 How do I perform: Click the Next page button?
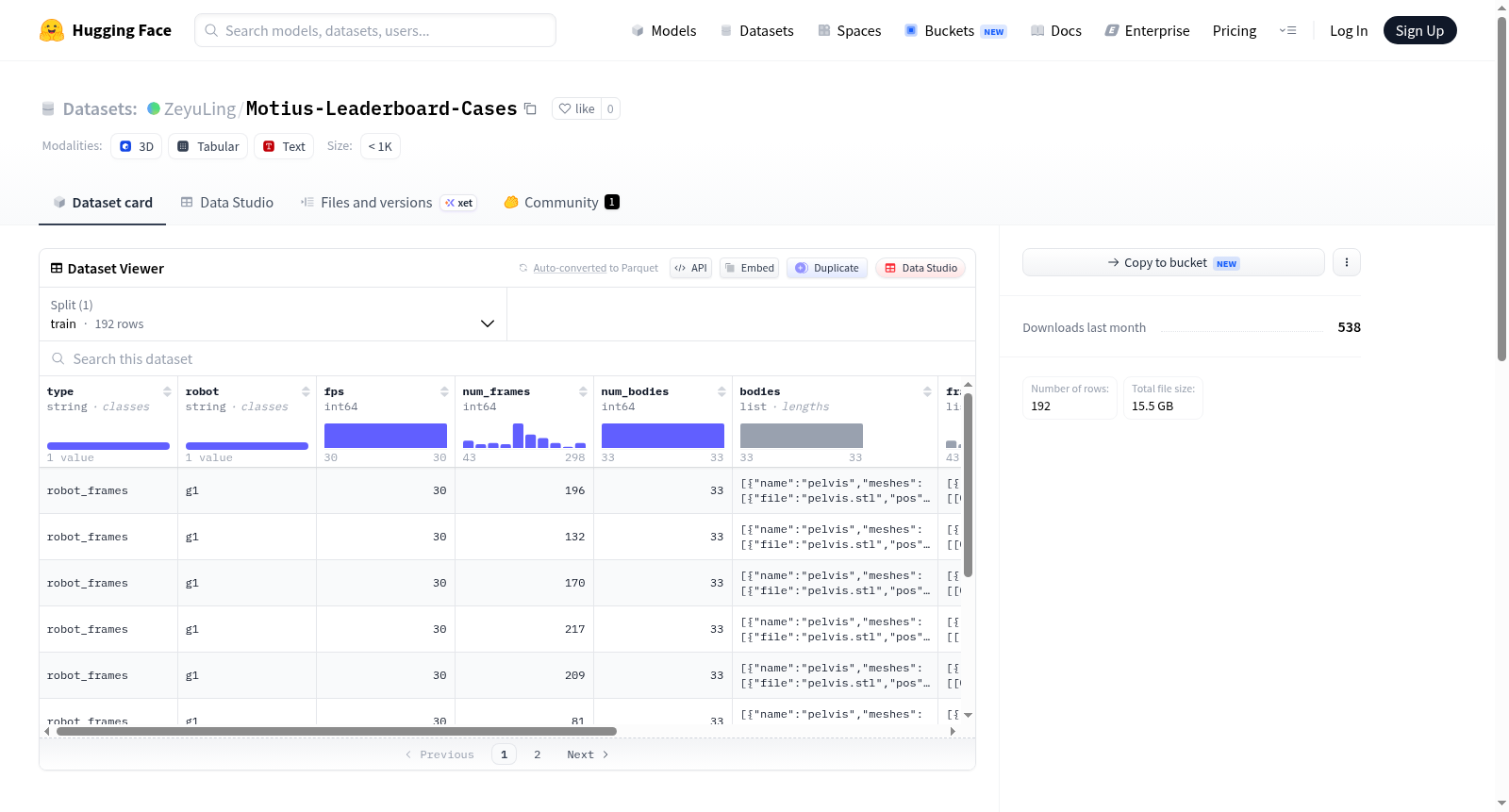coord(588,754)
